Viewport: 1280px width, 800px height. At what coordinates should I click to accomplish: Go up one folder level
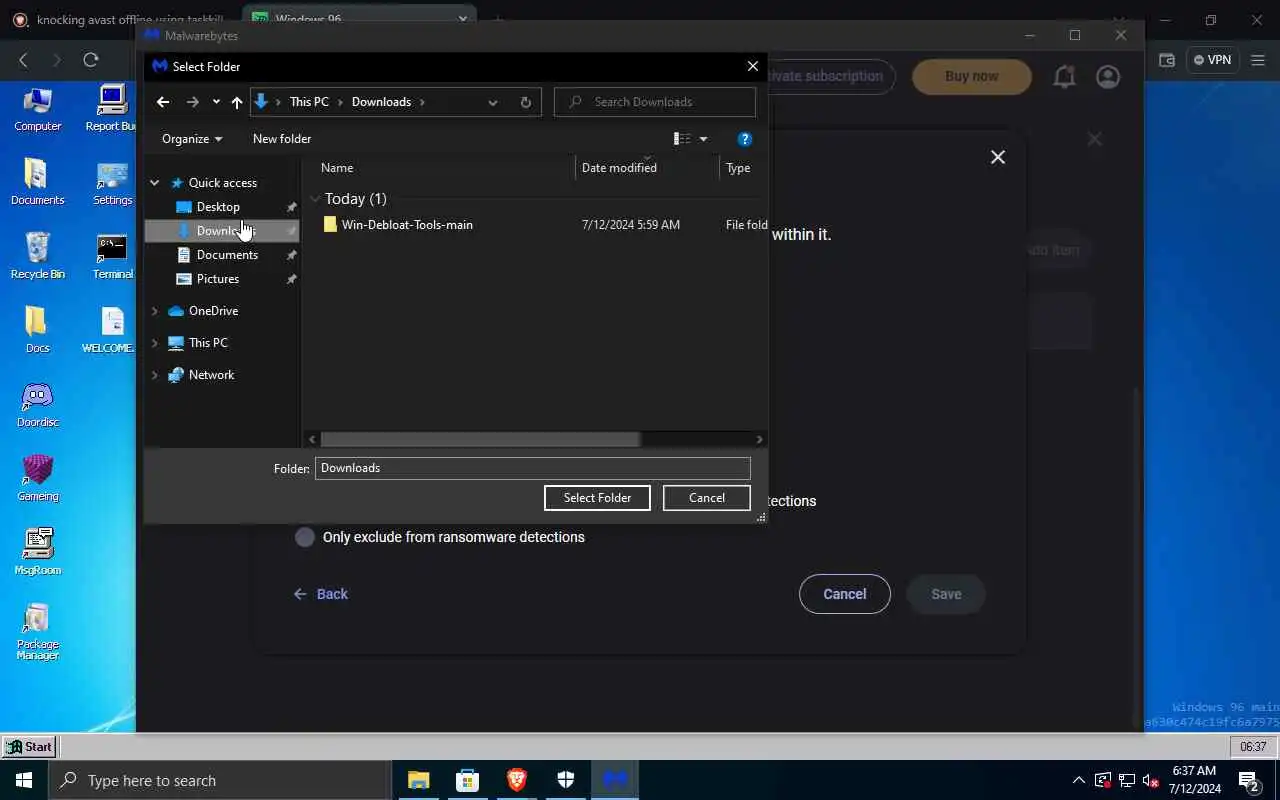[237, 102]
